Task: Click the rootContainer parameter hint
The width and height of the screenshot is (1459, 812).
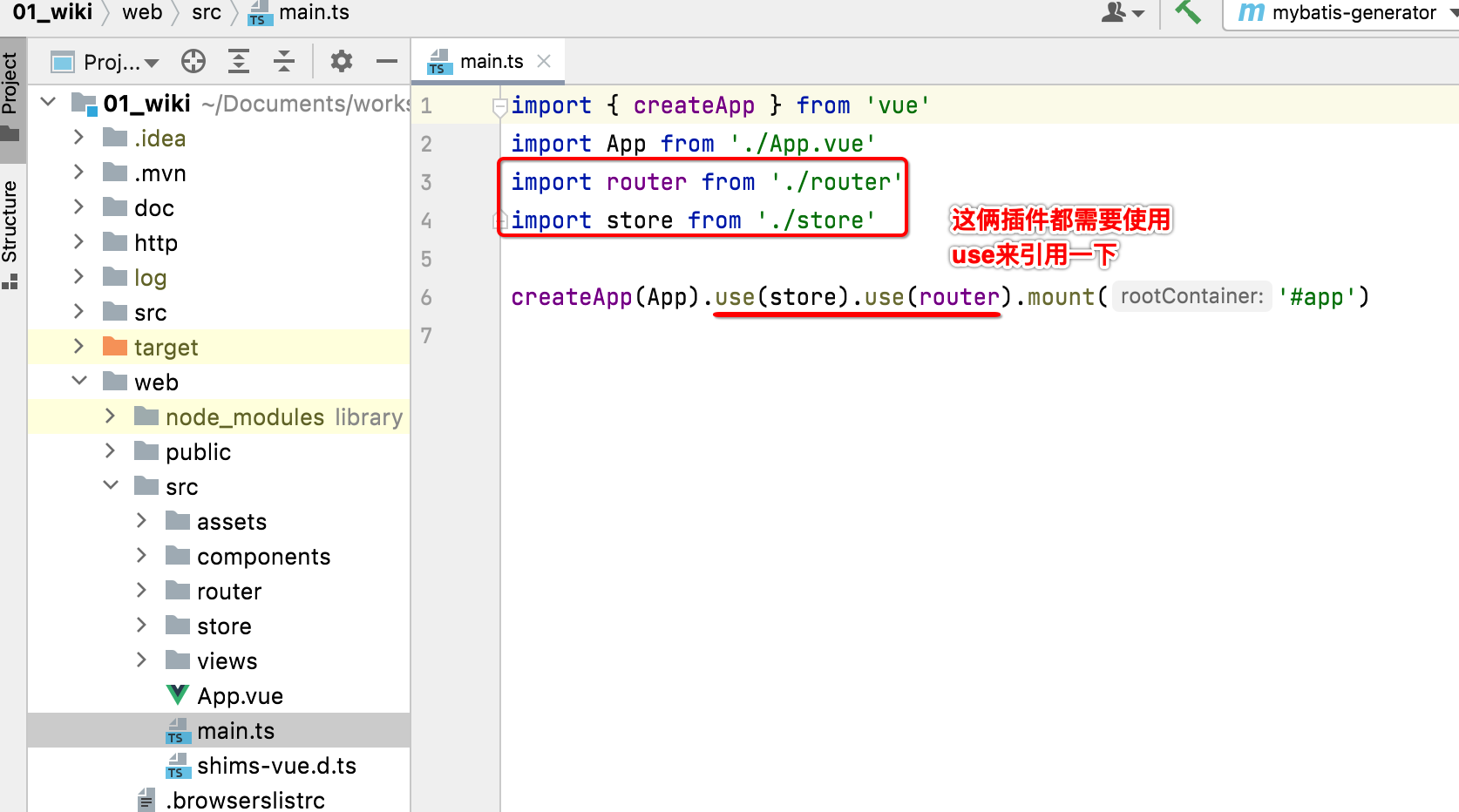Action: pyautogui.click(x=1191, y=296)
